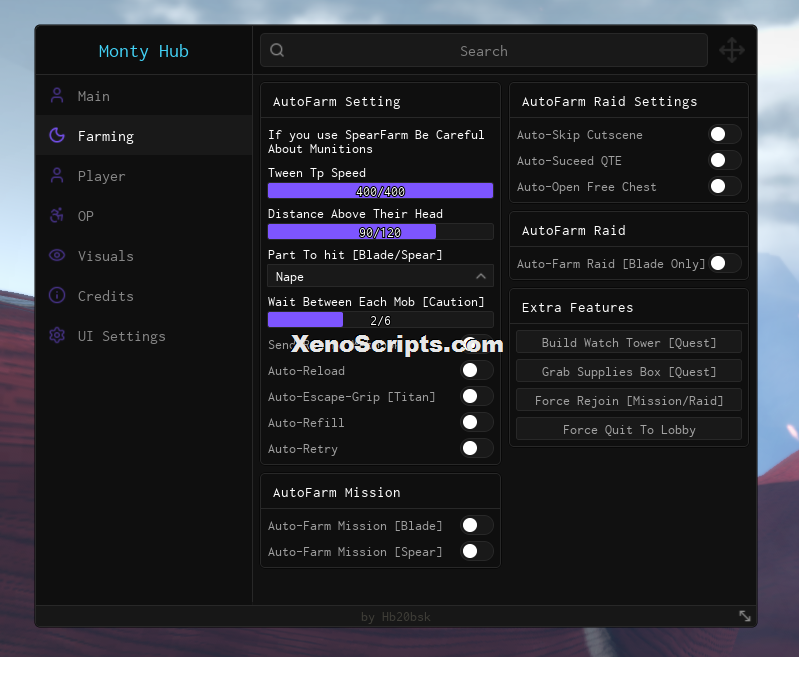The image size is (799, 687).
Task: Click the person icon beside Main
Action: 57,95
